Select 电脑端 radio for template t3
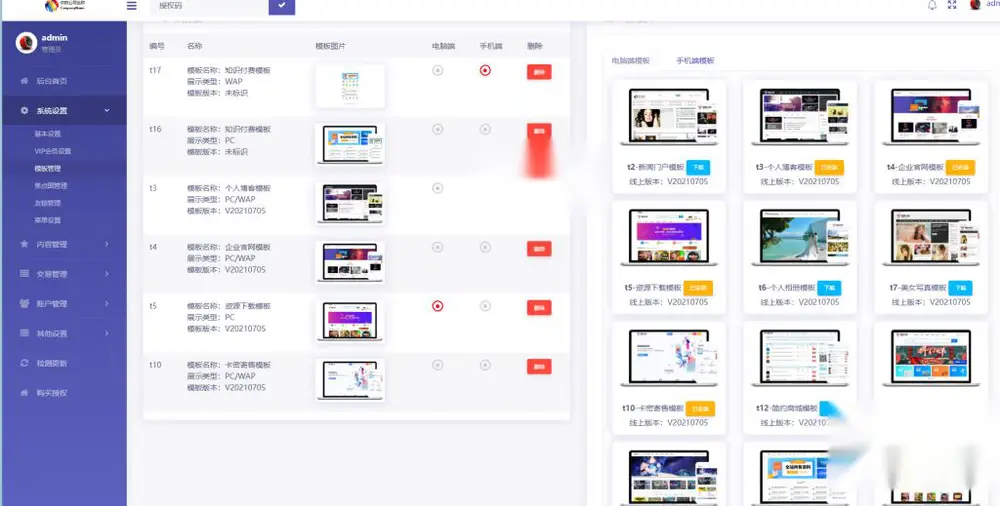Image resolution: width=1000 pixels, height=506 pixels. tap(438, 188)
